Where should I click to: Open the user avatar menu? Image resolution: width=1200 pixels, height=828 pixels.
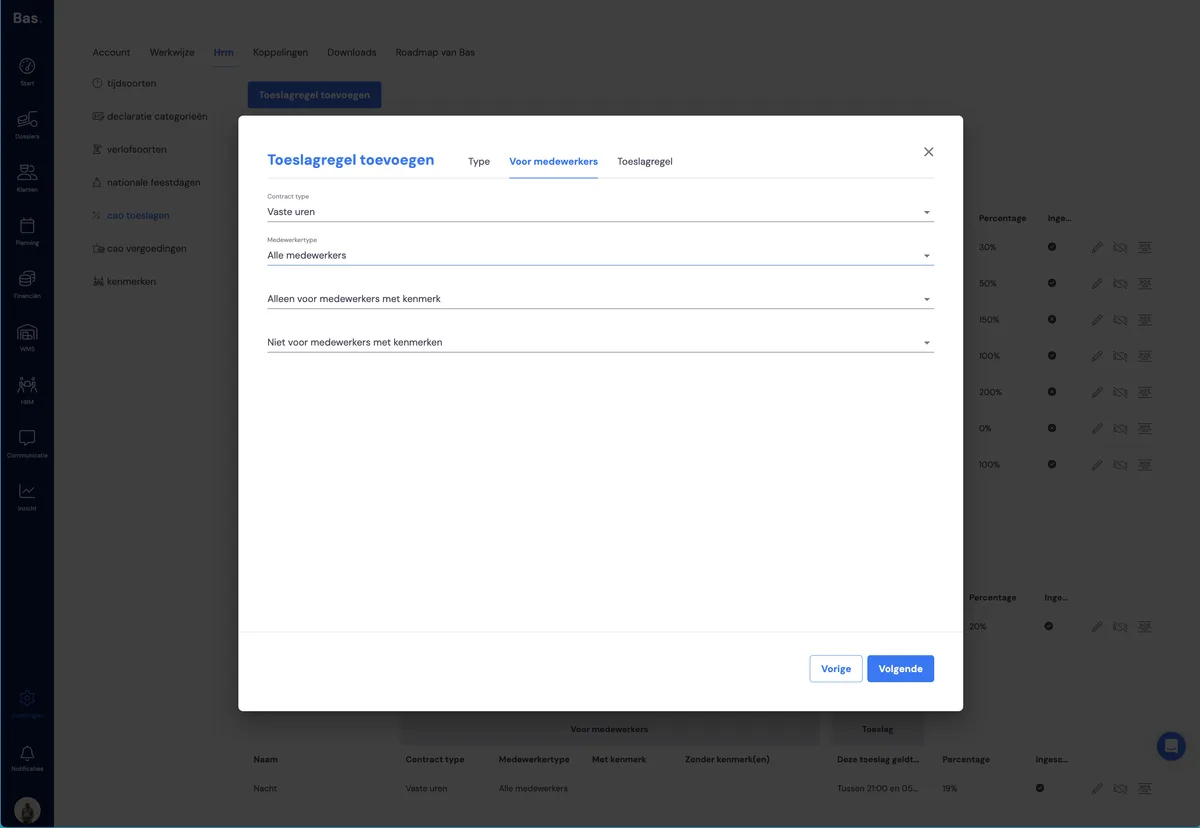[27, 810]
